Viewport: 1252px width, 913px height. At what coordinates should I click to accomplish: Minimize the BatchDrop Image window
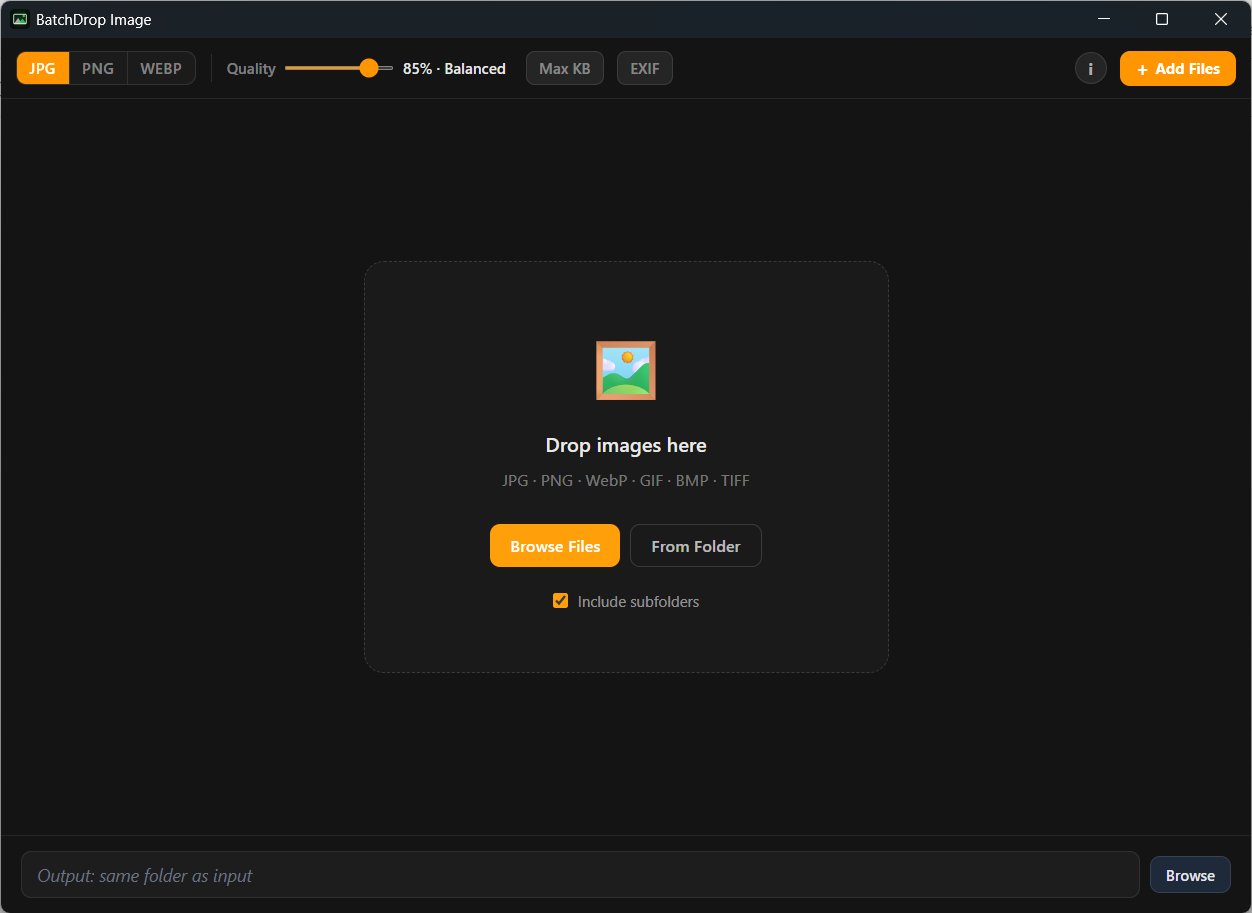pos(1104,19)
